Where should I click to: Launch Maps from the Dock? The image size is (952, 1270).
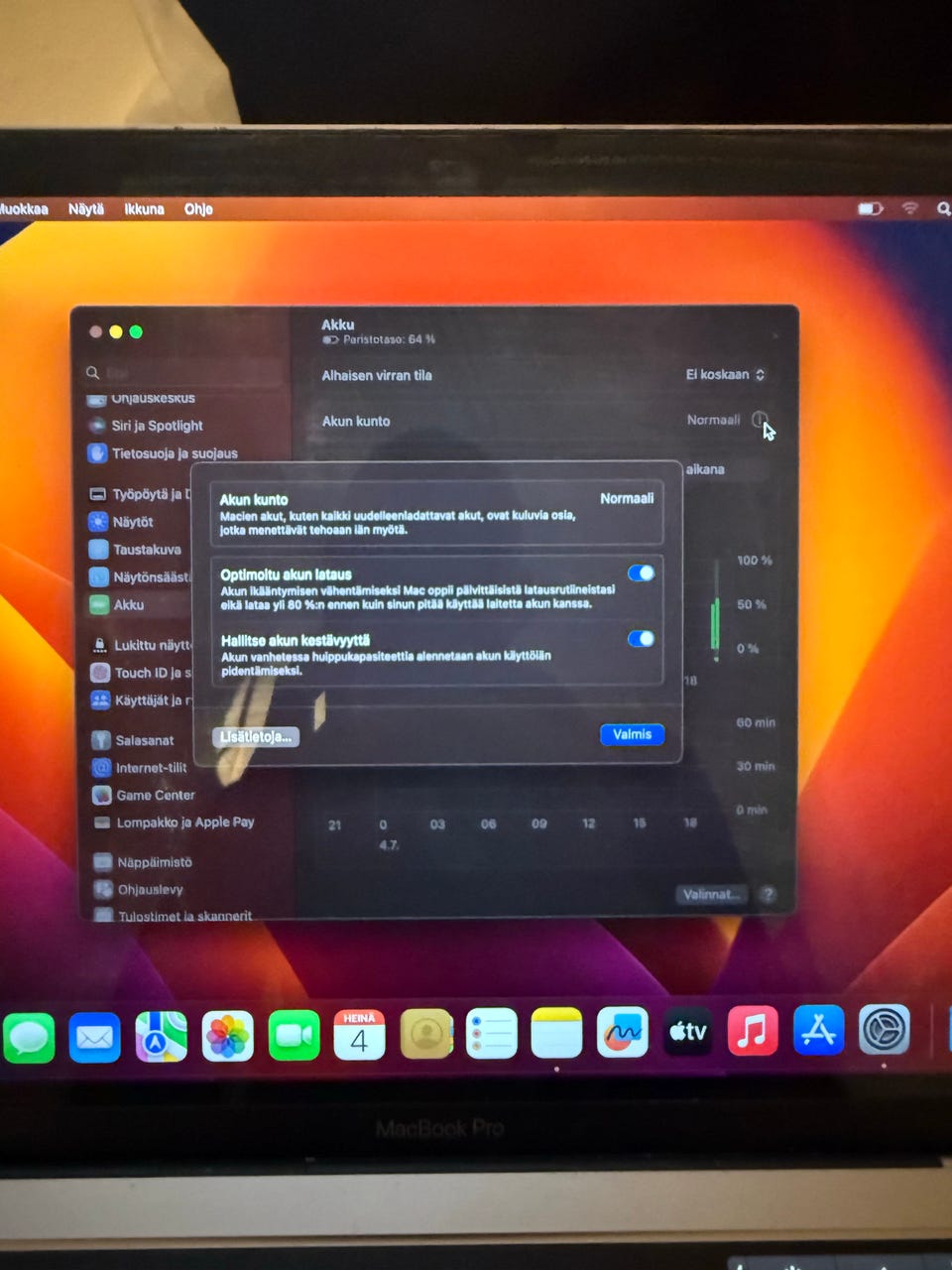161,1037
